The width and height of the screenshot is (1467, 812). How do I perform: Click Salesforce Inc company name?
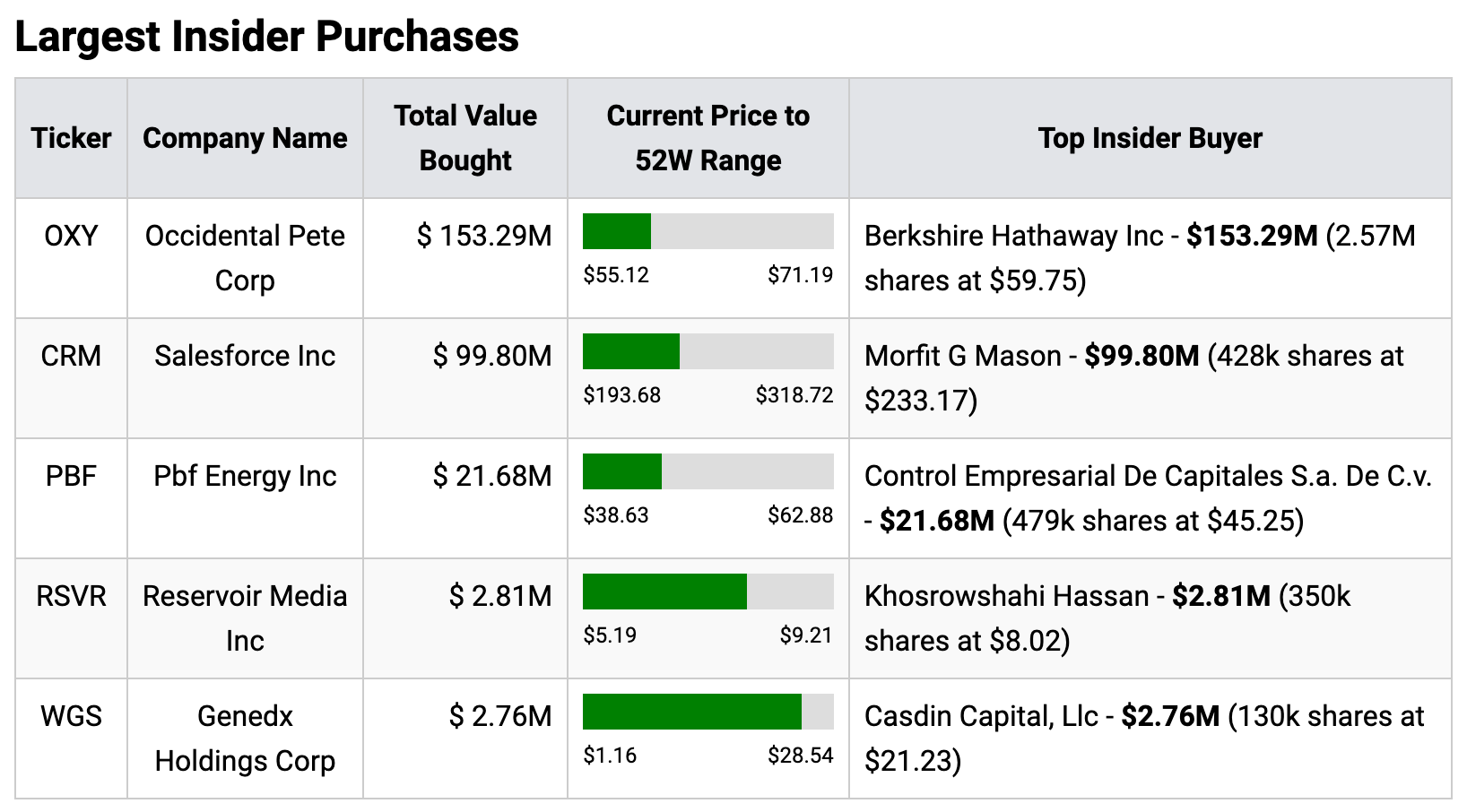click(x=245, y=356)
